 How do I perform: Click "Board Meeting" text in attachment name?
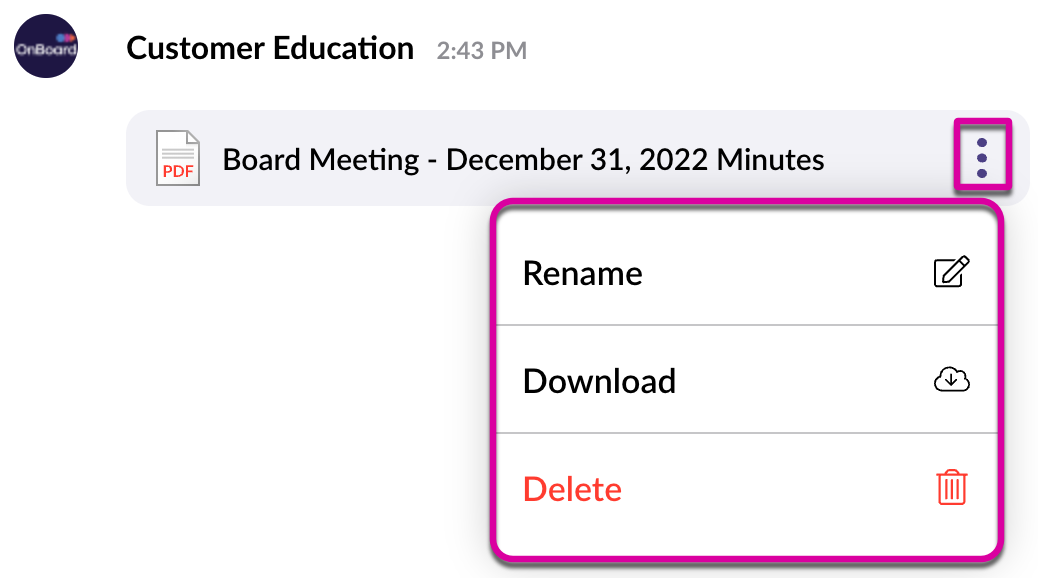[x=320, y=159]
